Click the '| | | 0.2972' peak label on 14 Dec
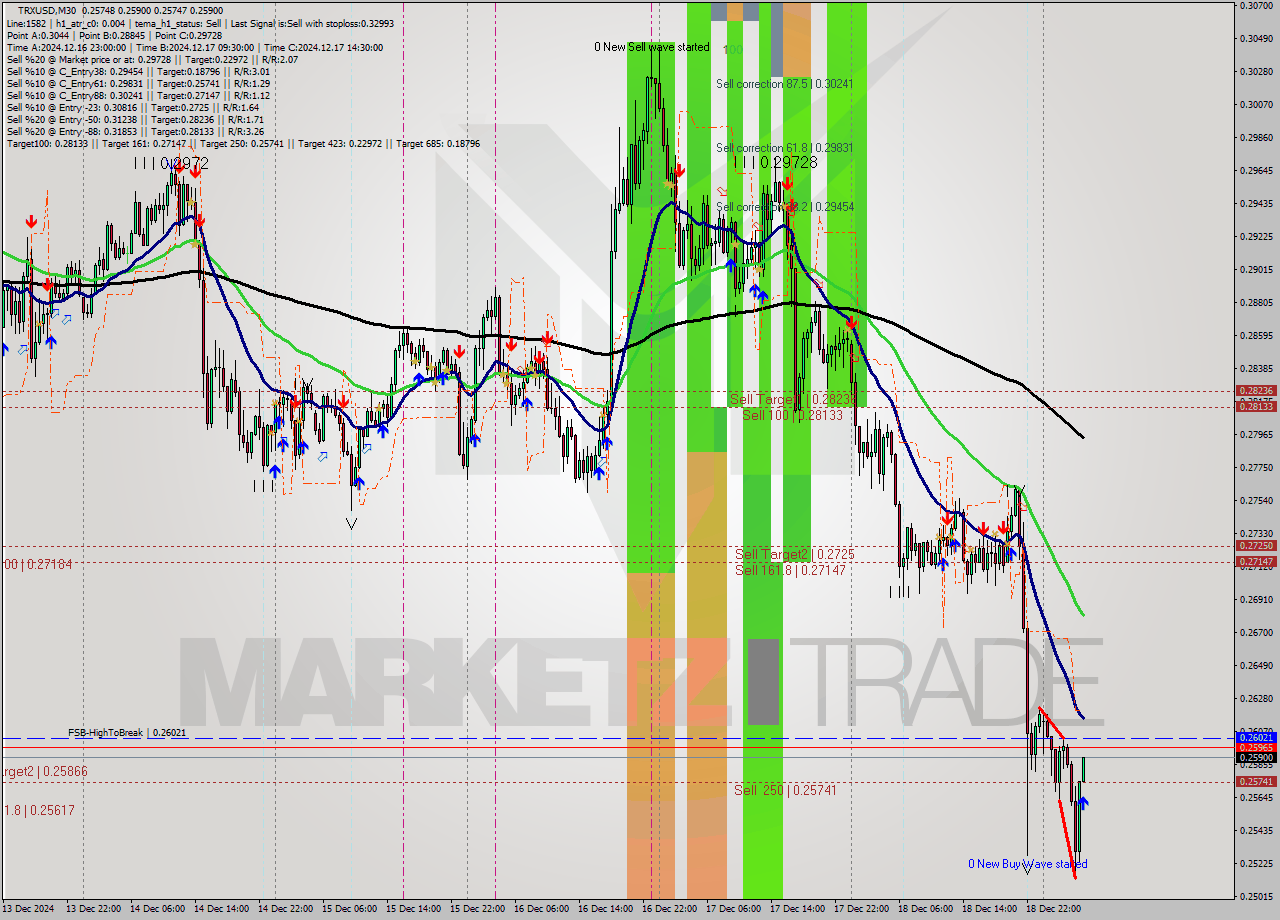This screenshot has width=1280, height=920. click(172, 162)
